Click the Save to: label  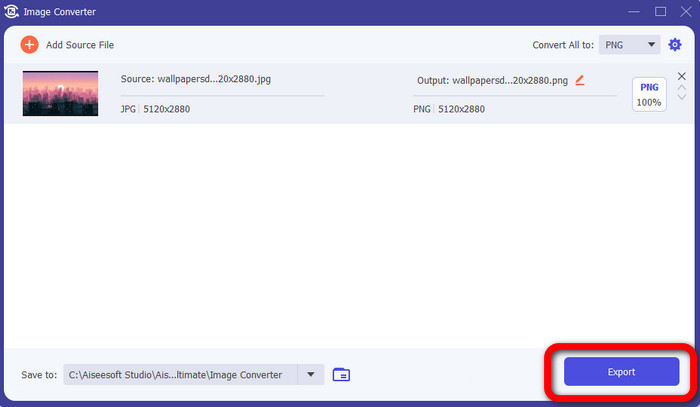pyautogui.click(x=39, y=375)
